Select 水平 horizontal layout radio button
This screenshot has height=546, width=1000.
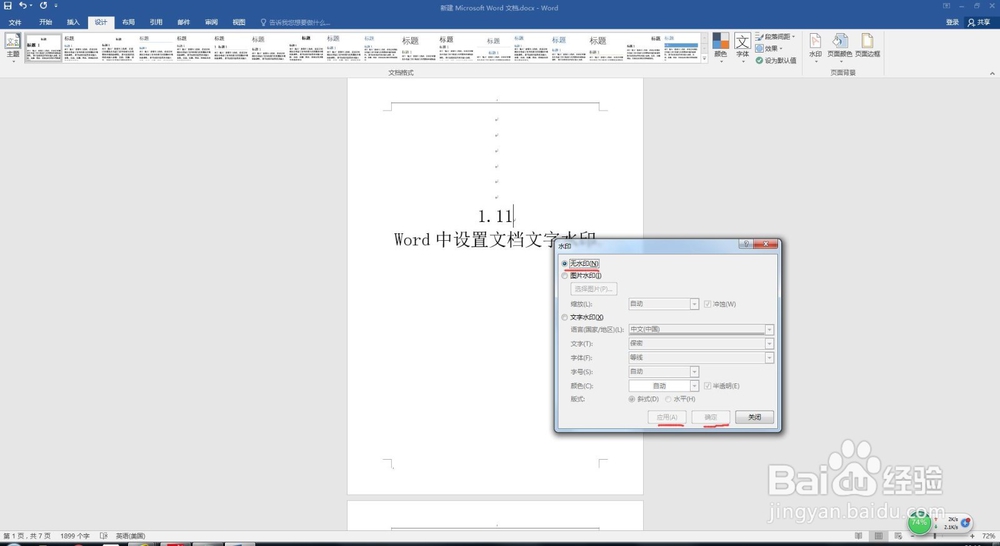click(668, 399)
